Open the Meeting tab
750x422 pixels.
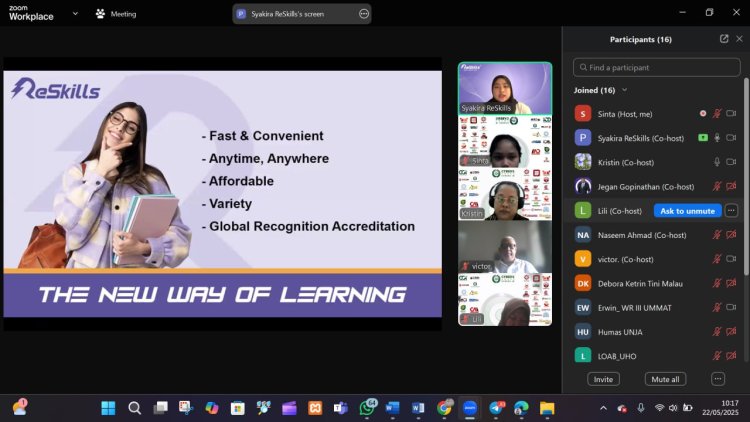point(116,14)
